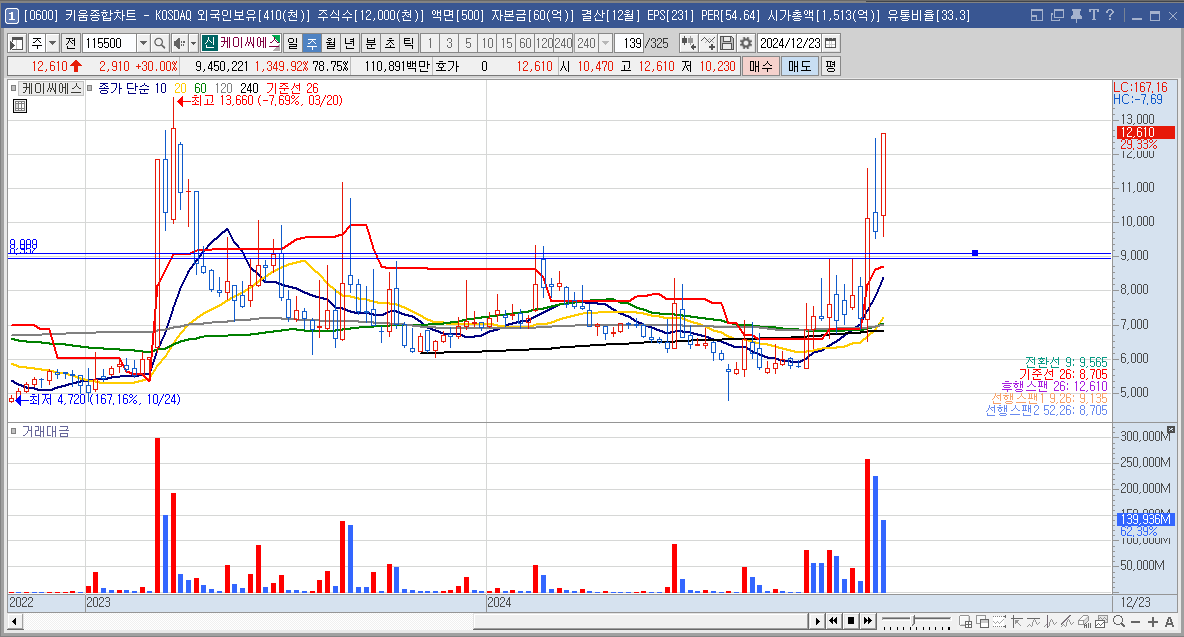
Task: Click the blue square handle on the horizontal line
Action: pyautogui.click(x=975, y=253)
